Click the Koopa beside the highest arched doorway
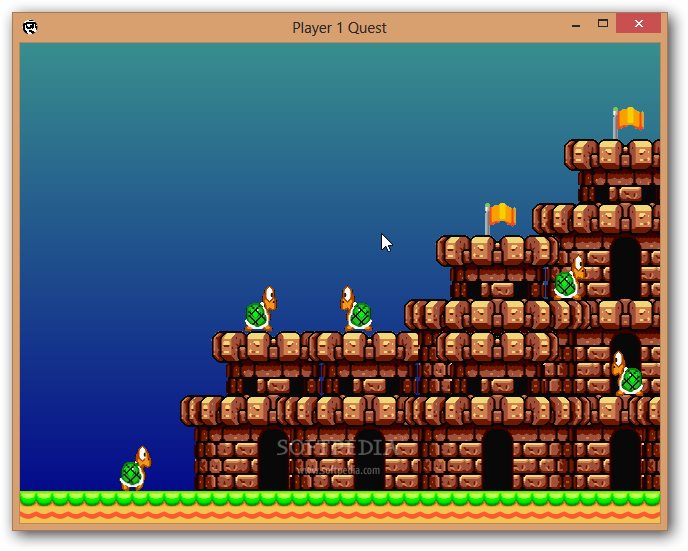This screenshot has height=551, width=688. (570, 278)
